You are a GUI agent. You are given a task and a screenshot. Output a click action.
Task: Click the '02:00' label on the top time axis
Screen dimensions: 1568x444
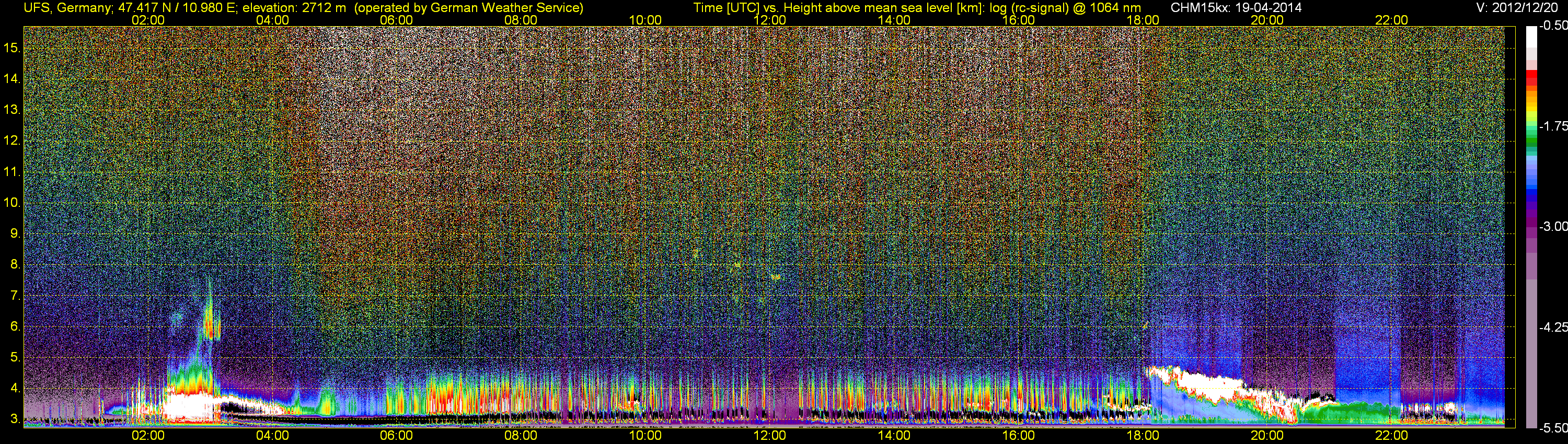(x=148, y=20)
